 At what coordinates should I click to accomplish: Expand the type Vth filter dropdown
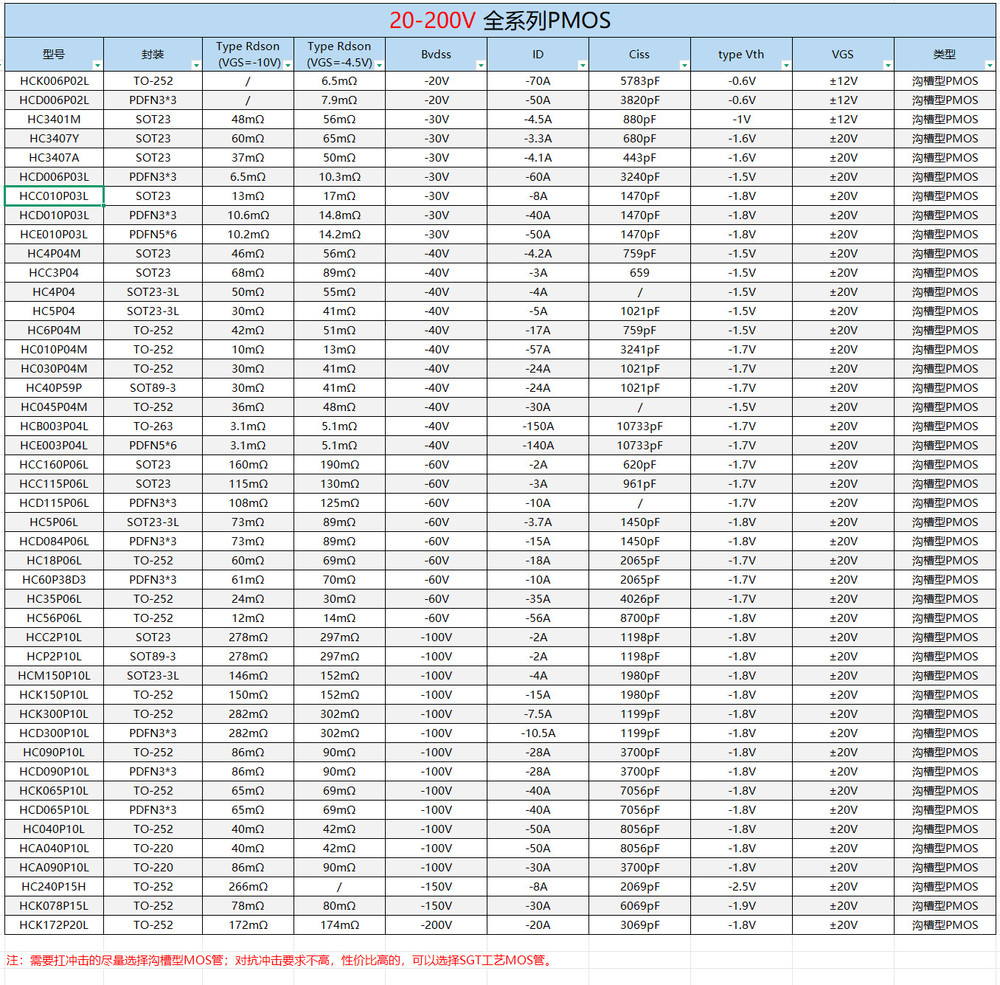[x=786, y=65]
